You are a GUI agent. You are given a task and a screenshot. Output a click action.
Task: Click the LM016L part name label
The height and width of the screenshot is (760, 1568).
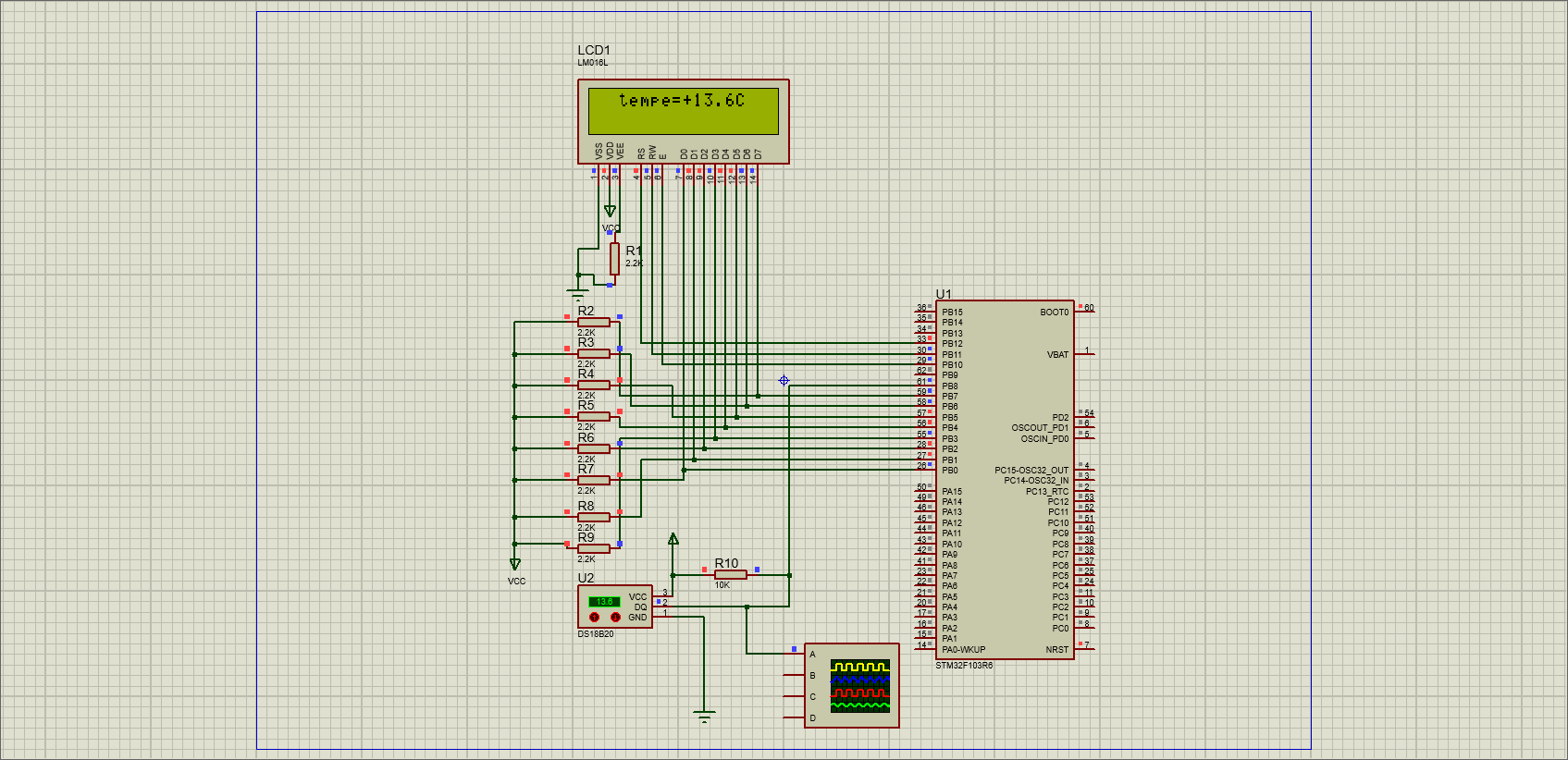tap(593, 63)
